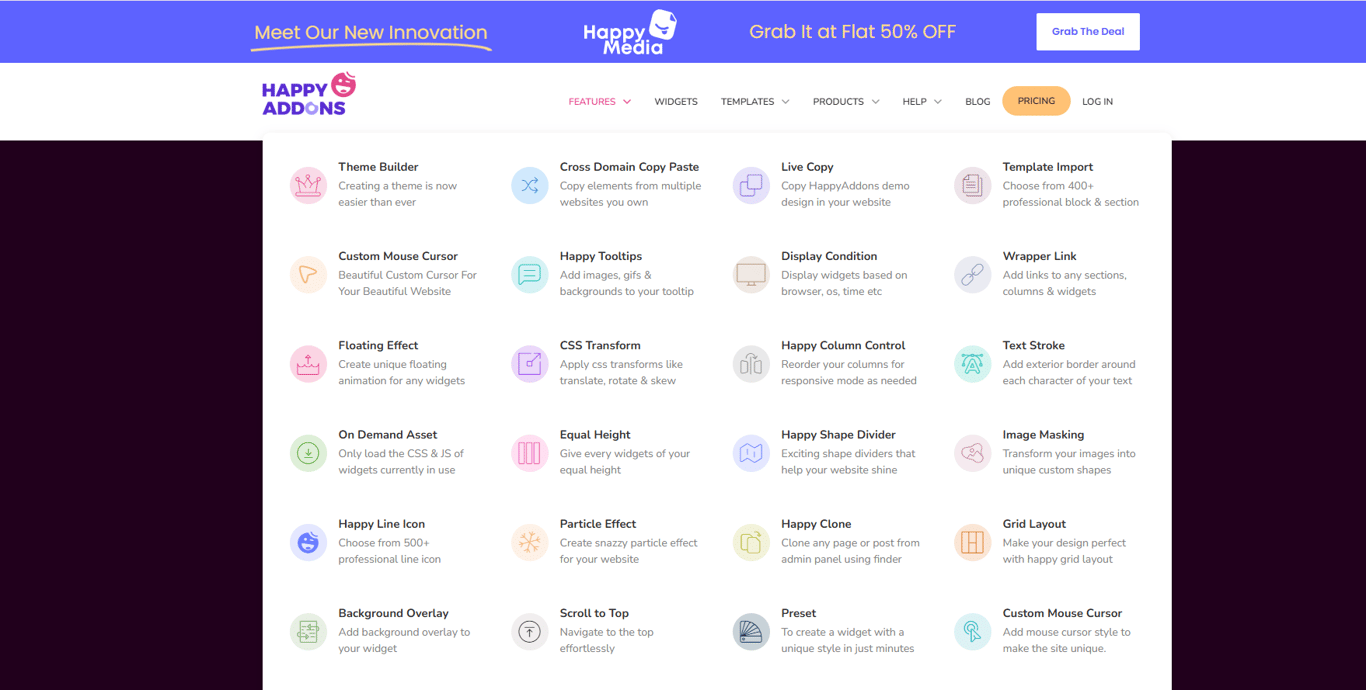Viewport: 1366px width, 690px height.
Task: Click the Happy Column Control icon
Action: pos(751,364)
